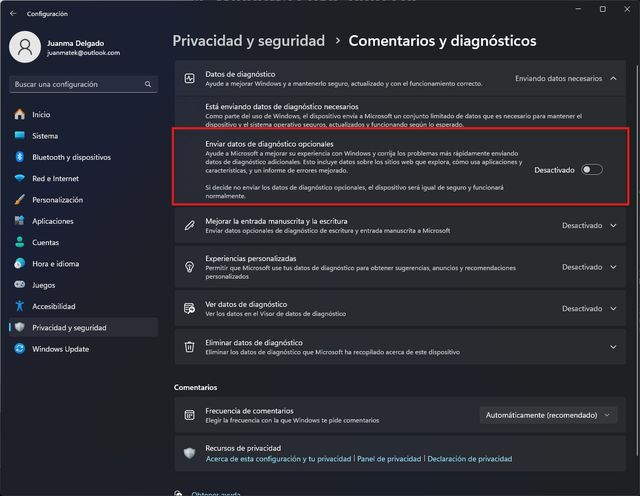Screen dimensions: 640x496
Task: Click the Bluetooth y dispositivos icon
Action: [19, 157]
